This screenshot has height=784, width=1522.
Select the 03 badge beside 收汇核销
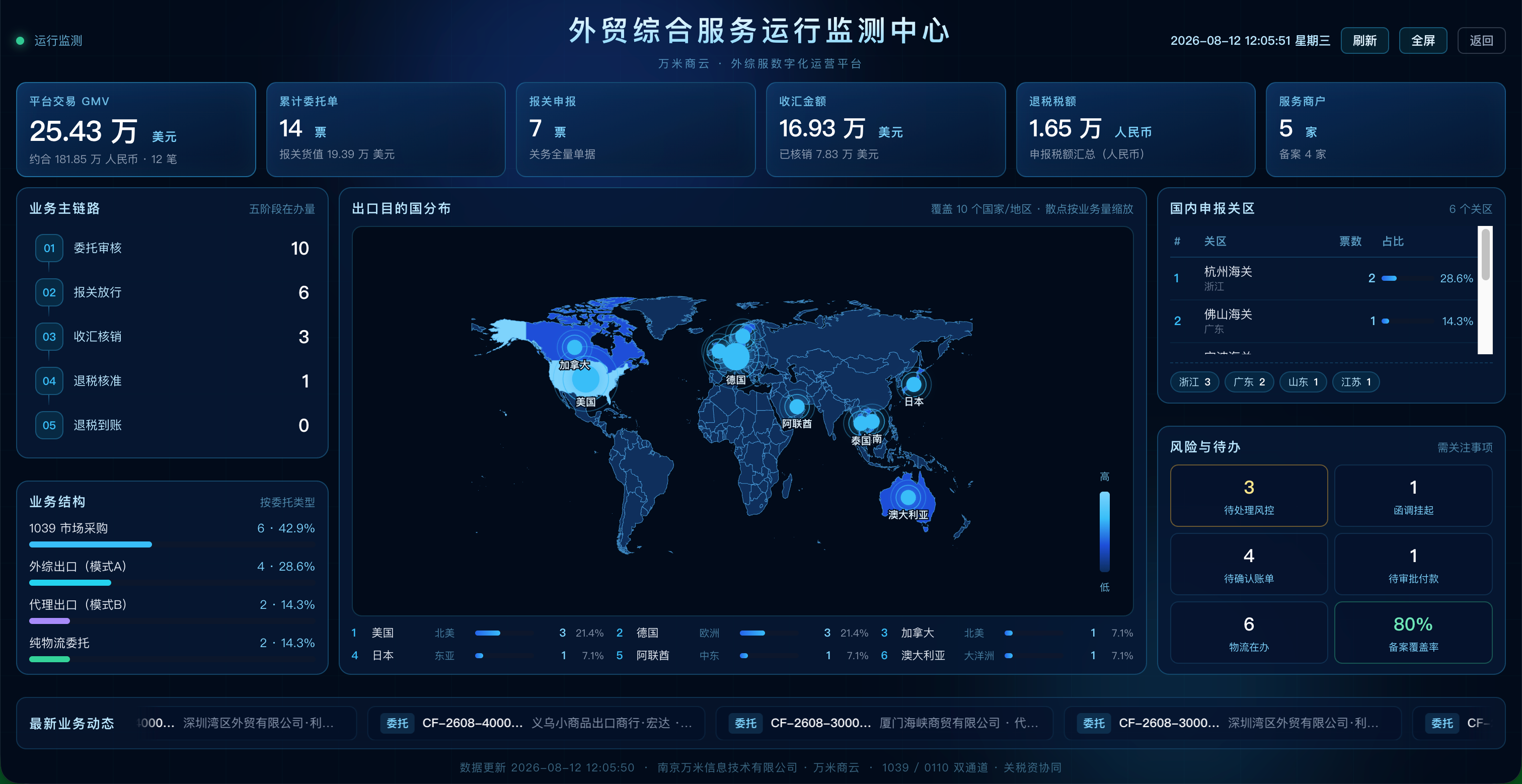pyautogui.click(x=49, y=337)
